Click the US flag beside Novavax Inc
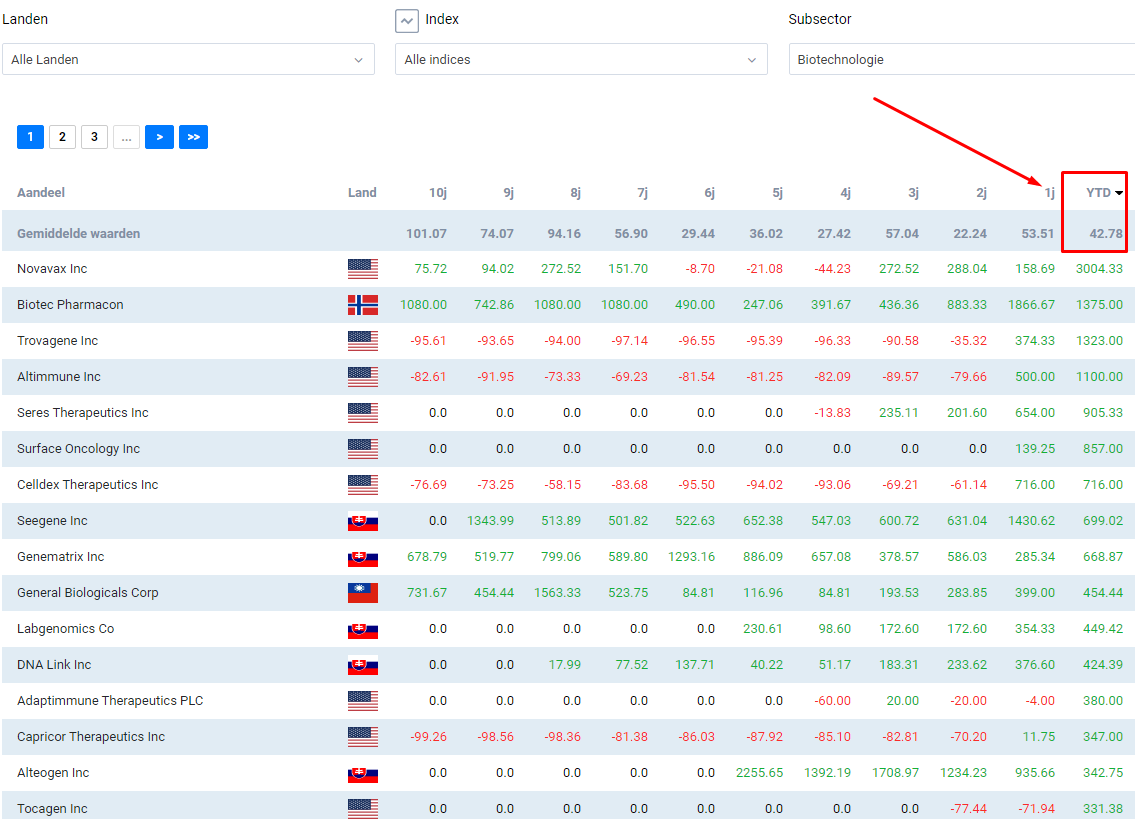The width and height of the screenshot is (1135, 819). (x=363, y=269)
